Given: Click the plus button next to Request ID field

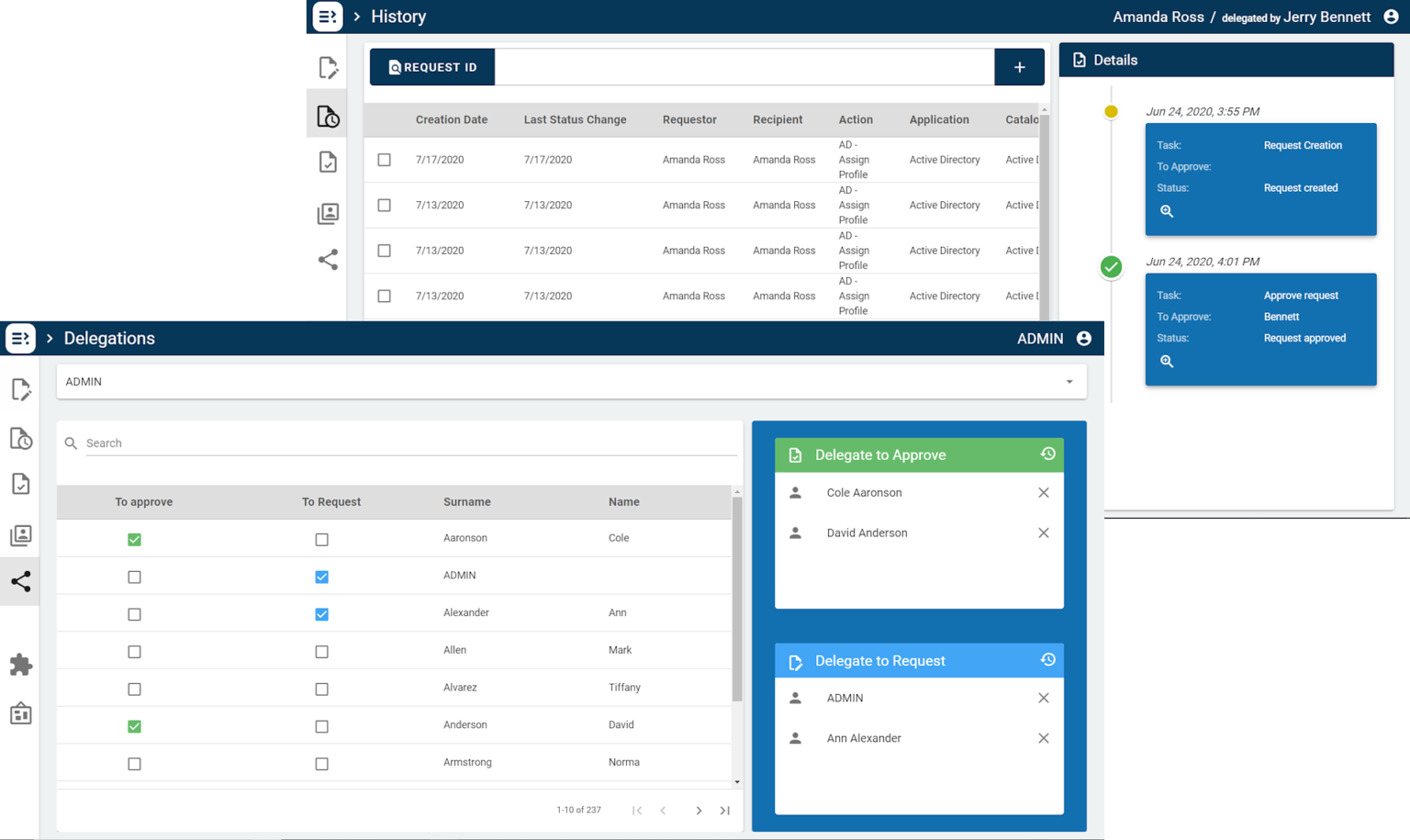Looking at the screenshot, I should [x=1019, y=66].
